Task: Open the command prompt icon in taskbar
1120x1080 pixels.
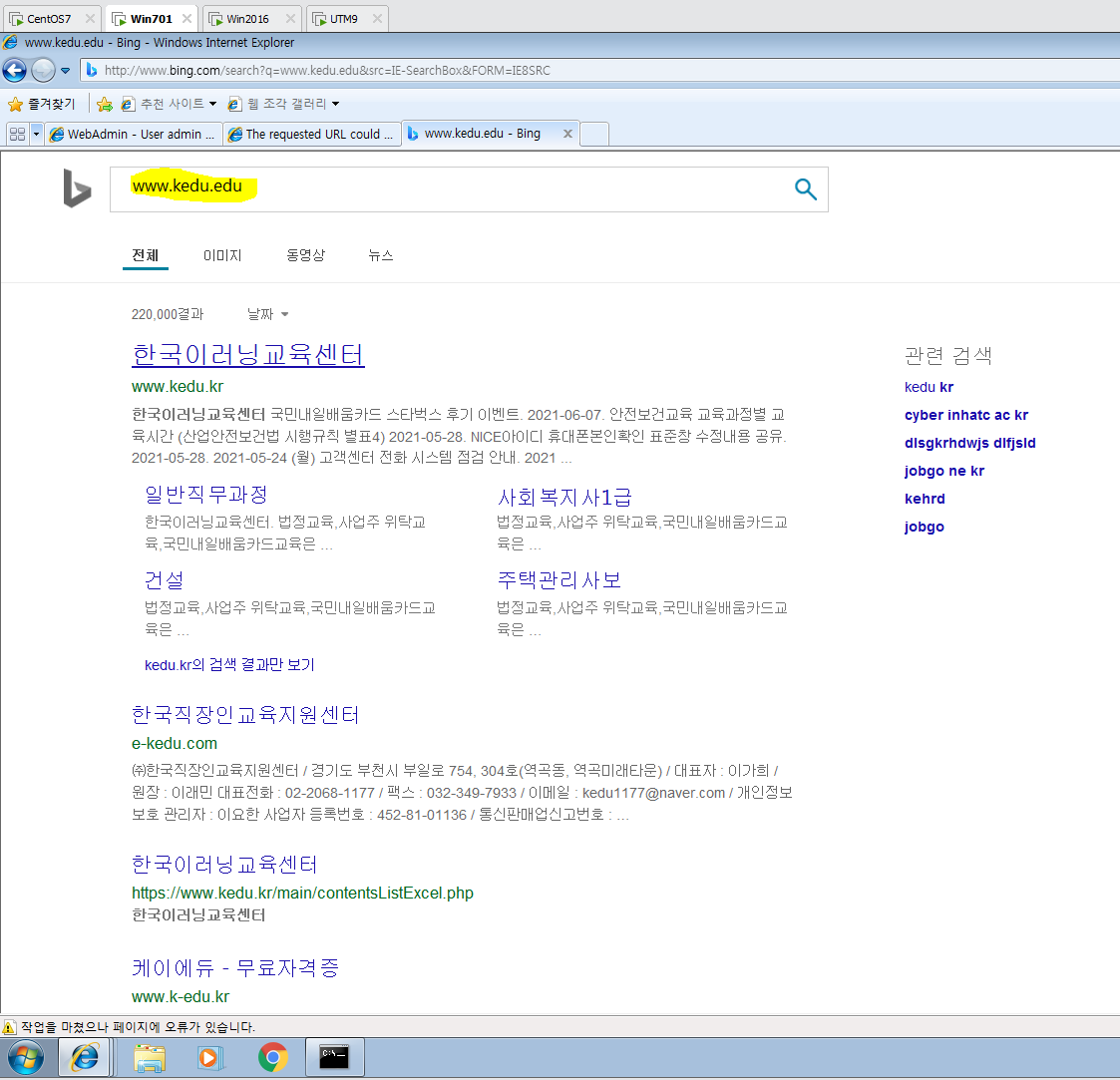Action: [334, 1057]
